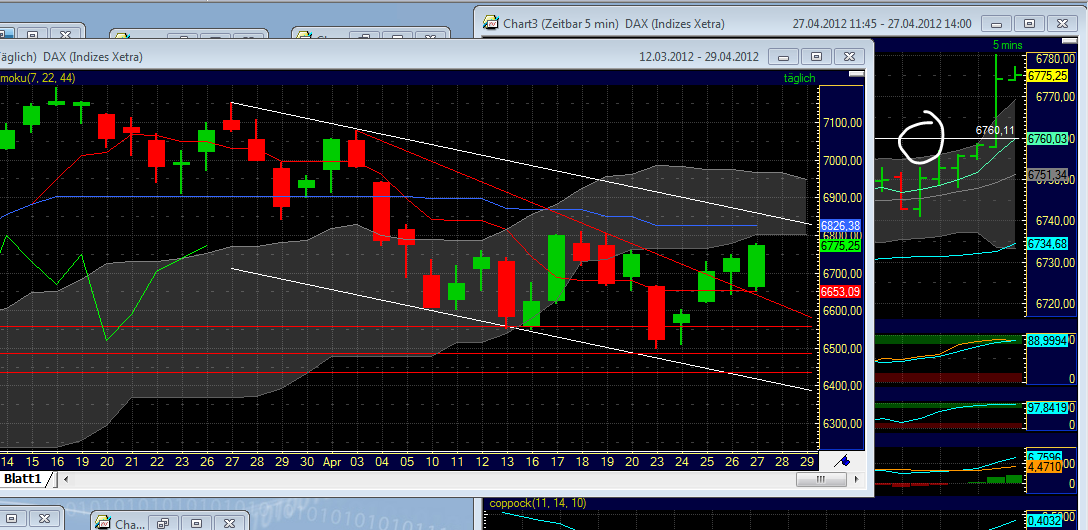Viewport: 1088px width, 530px height.
Task: Click the 7100,00 price axis label on the daily chart
Action: (840, 123)
